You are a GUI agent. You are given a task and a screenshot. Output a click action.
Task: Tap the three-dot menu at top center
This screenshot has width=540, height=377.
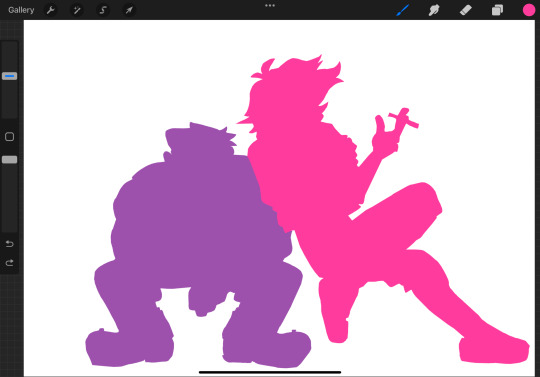click(270, 6)
